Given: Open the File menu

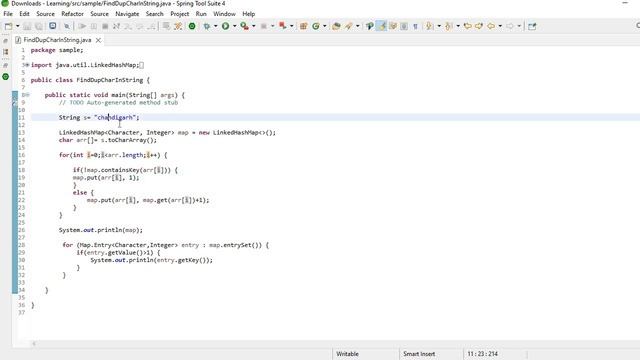Looking at the screenshot, I should [8, 14].
